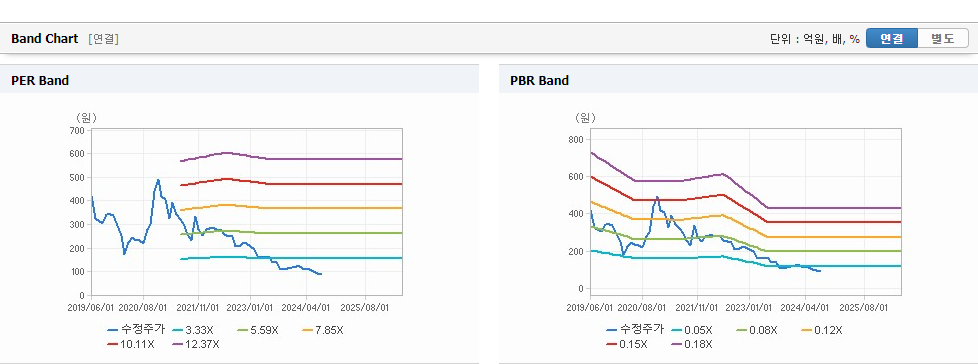Toggle 7.85X legend series
Screen dimensions: 978x364
point(322,330)
